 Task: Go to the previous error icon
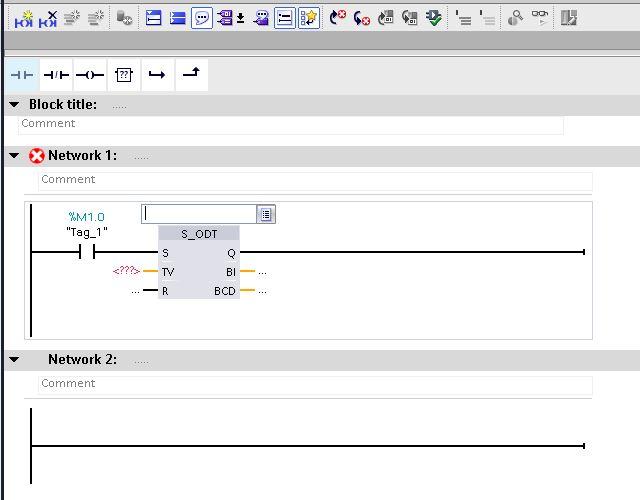338,18
